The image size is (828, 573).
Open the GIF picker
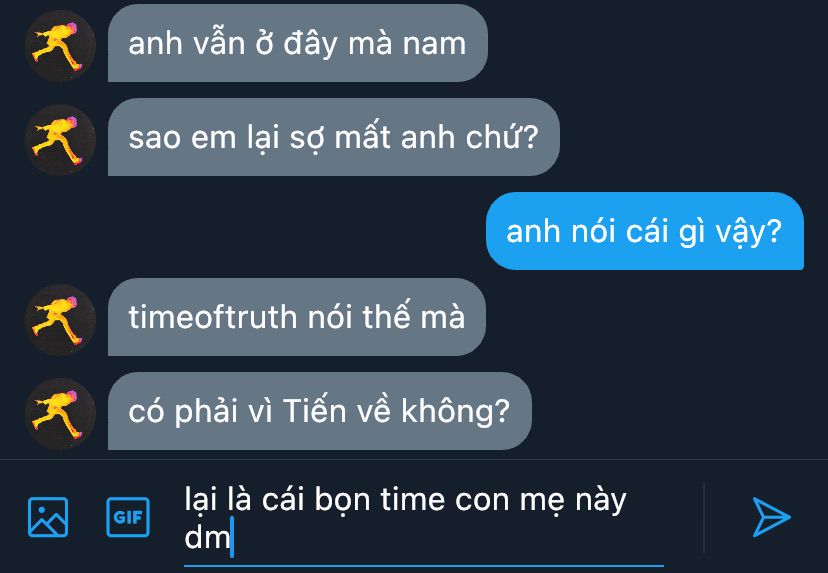tap(128, 517)
